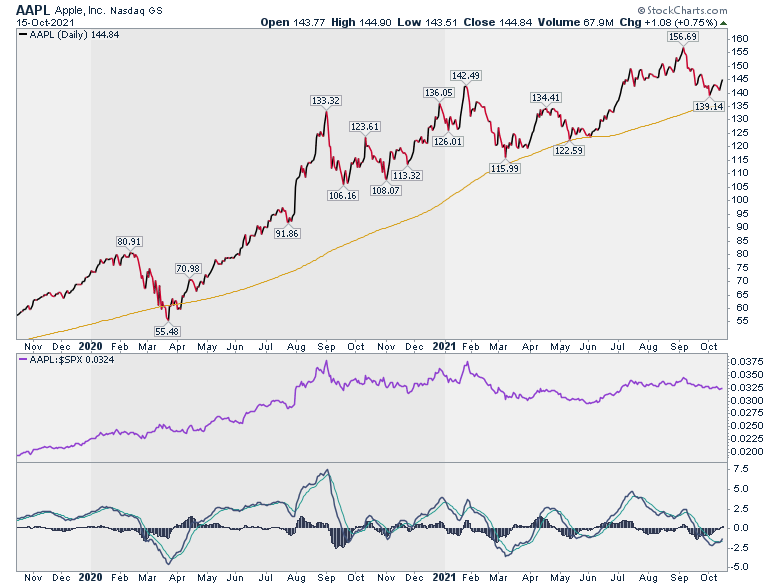Click the 136.05 price label
This screenshot has height=586, width=780.
[x=439, y=93]
